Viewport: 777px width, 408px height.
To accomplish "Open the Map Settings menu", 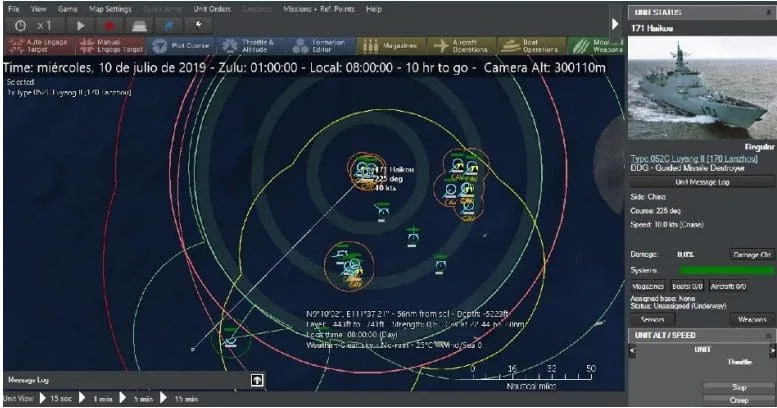I will point(111,9).
